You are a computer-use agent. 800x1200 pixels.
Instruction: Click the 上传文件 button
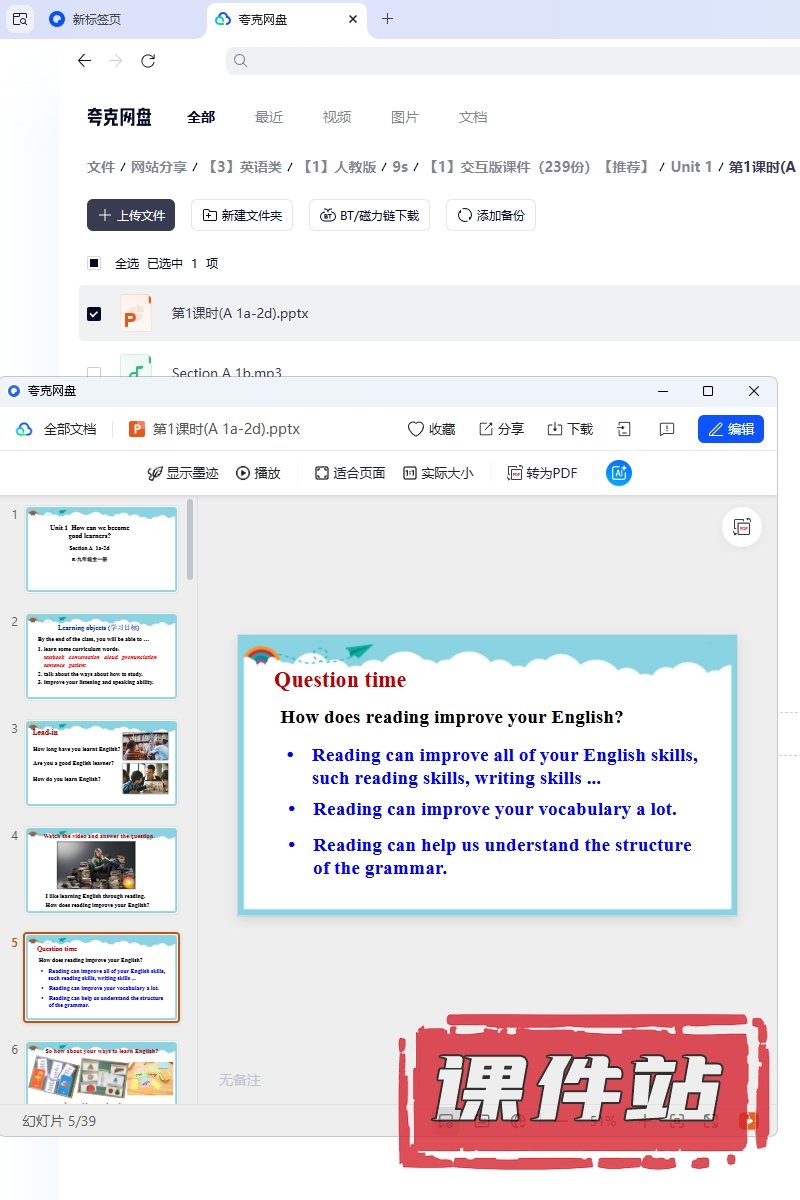point(131,215)
